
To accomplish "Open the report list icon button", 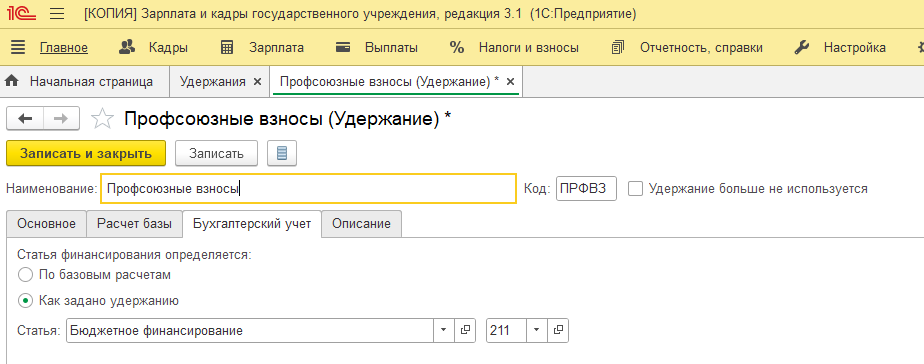I will (x=282, y=153).
